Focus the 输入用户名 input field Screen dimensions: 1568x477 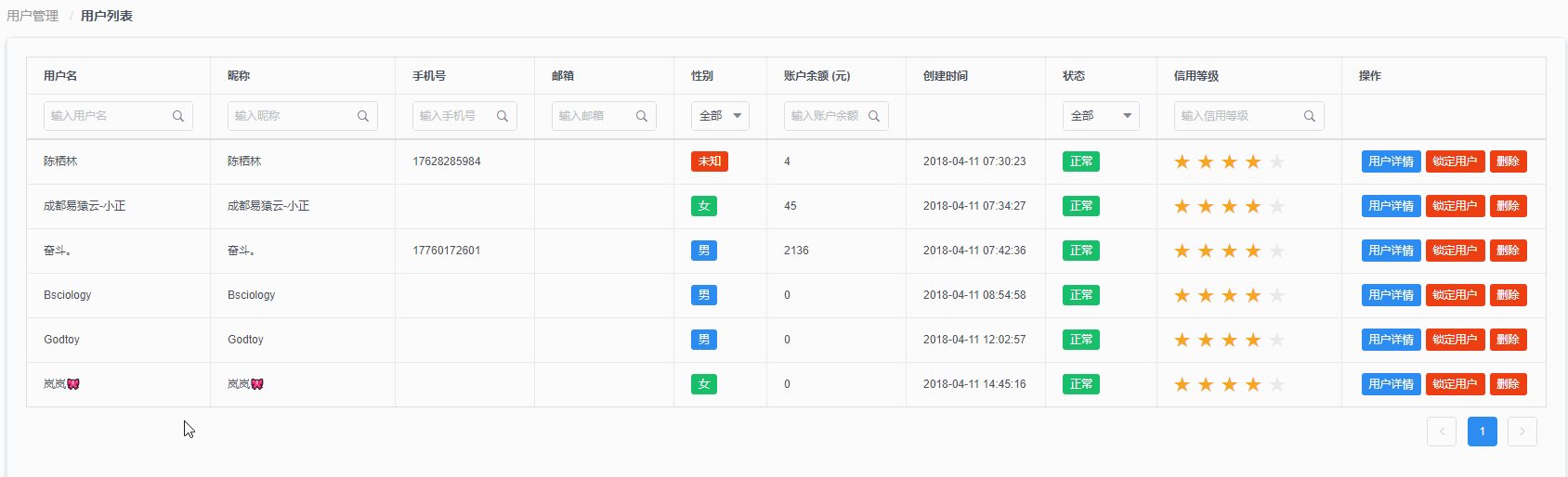[x=118, y=116]
